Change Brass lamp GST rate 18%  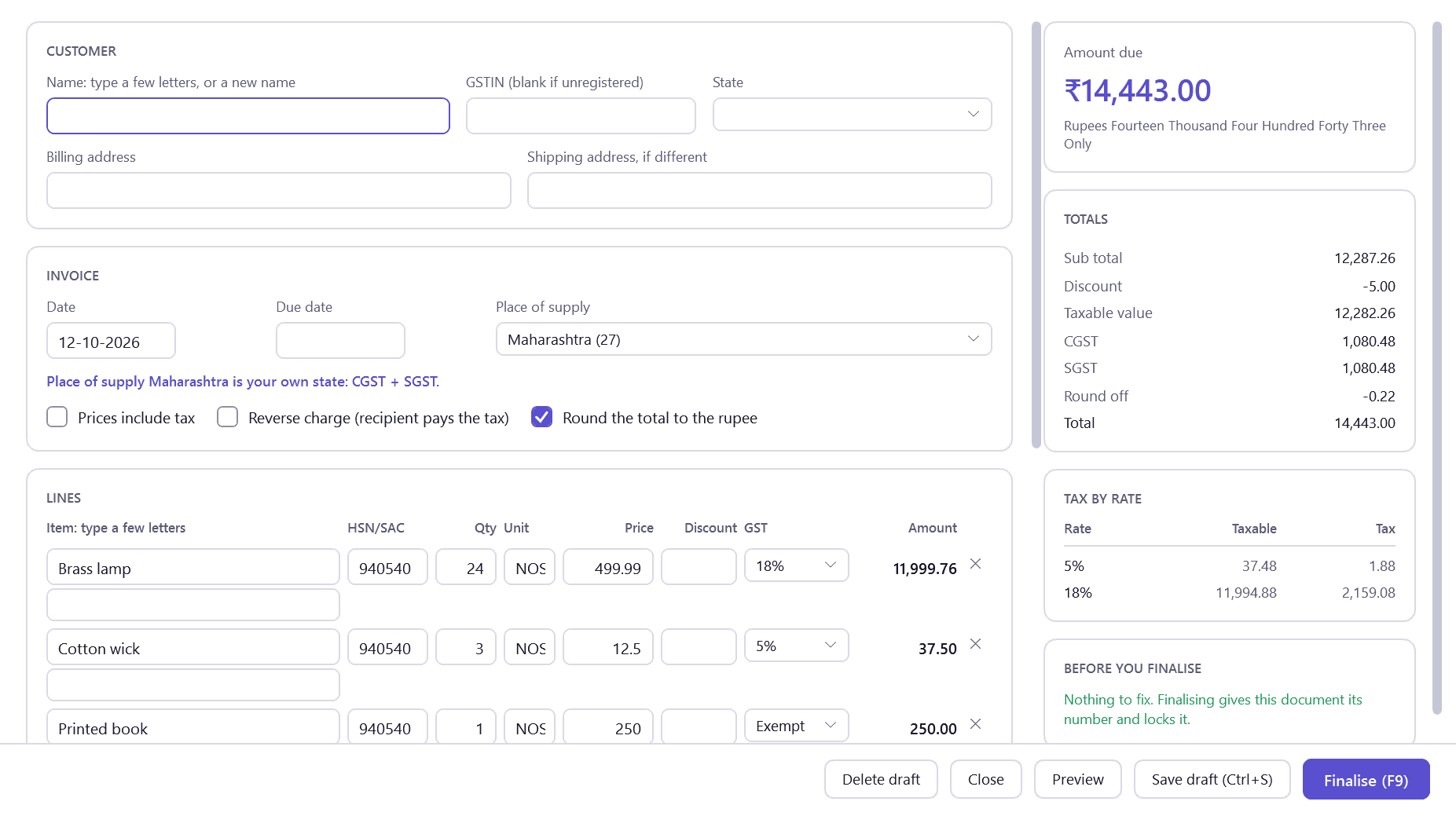coord(796,565)
